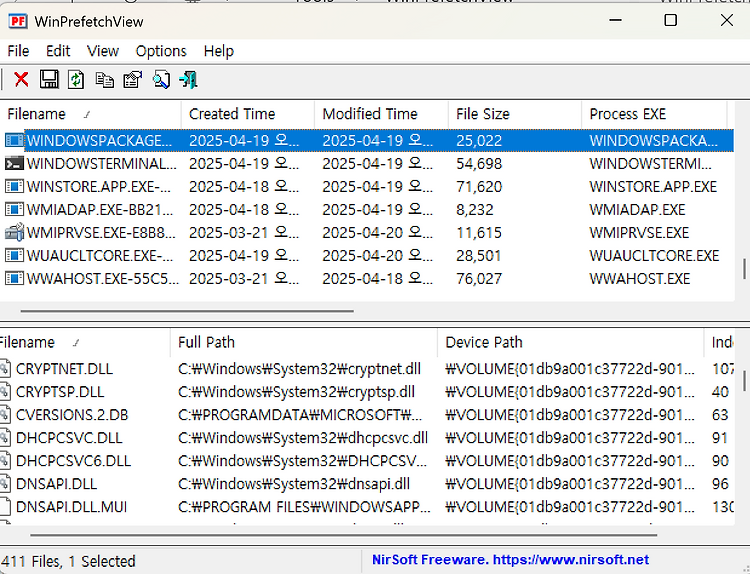Click the WMIADAP.EXE row icon
750x574 pixels.
(14, 209)
